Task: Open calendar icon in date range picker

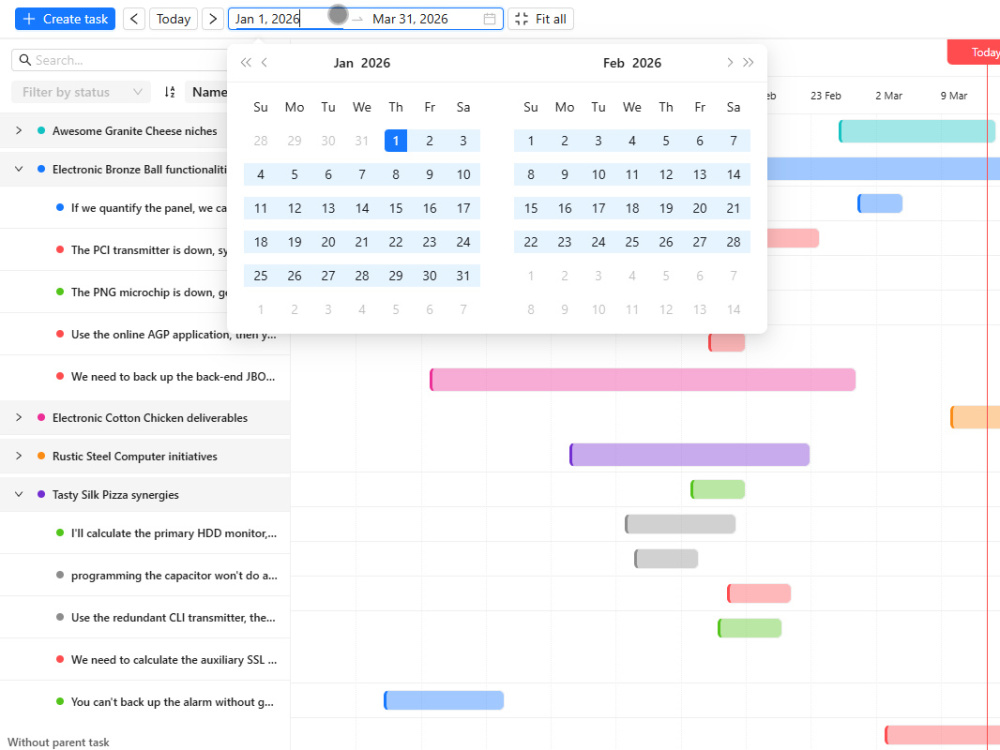Action: click(489, 19)
